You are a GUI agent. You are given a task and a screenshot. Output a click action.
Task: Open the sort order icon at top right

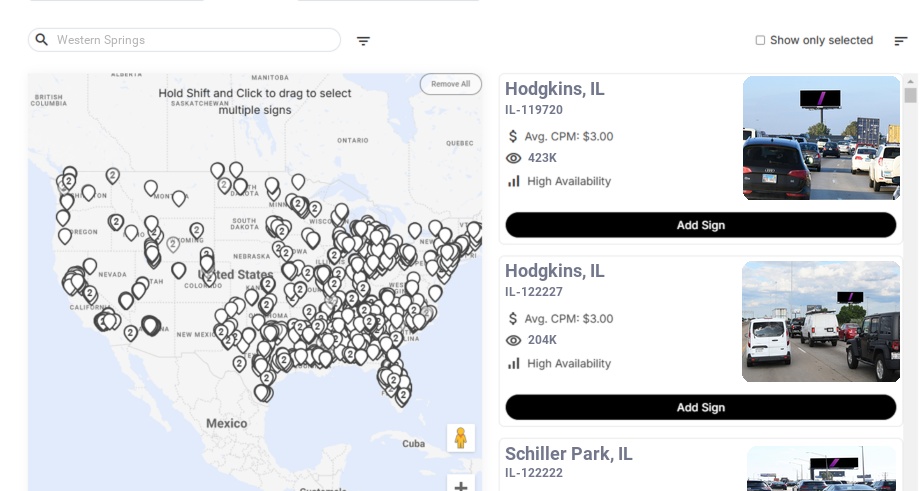point(901,41)
